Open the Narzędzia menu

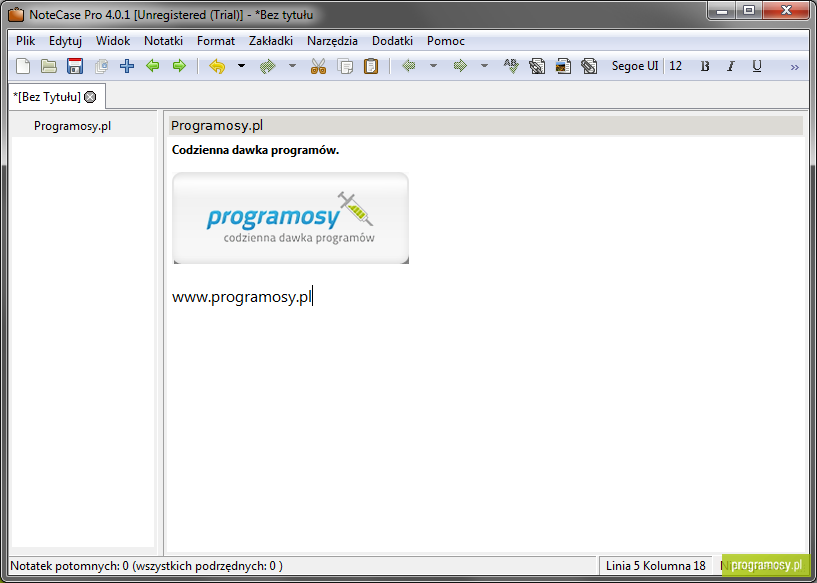332,41
